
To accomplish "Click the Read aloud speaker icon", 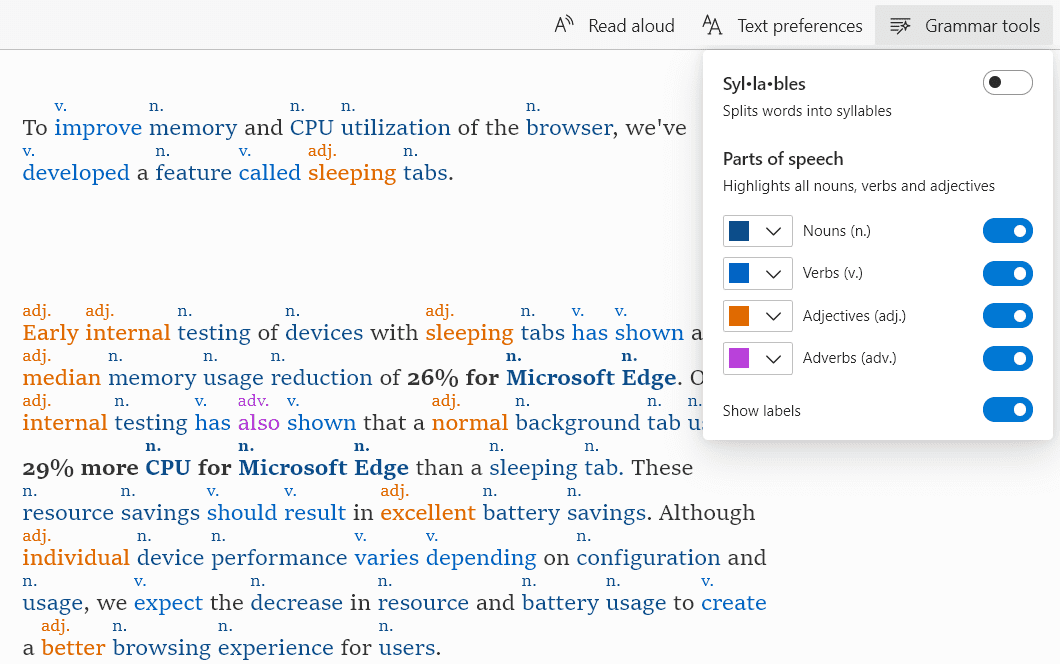I will pos(564,25).
